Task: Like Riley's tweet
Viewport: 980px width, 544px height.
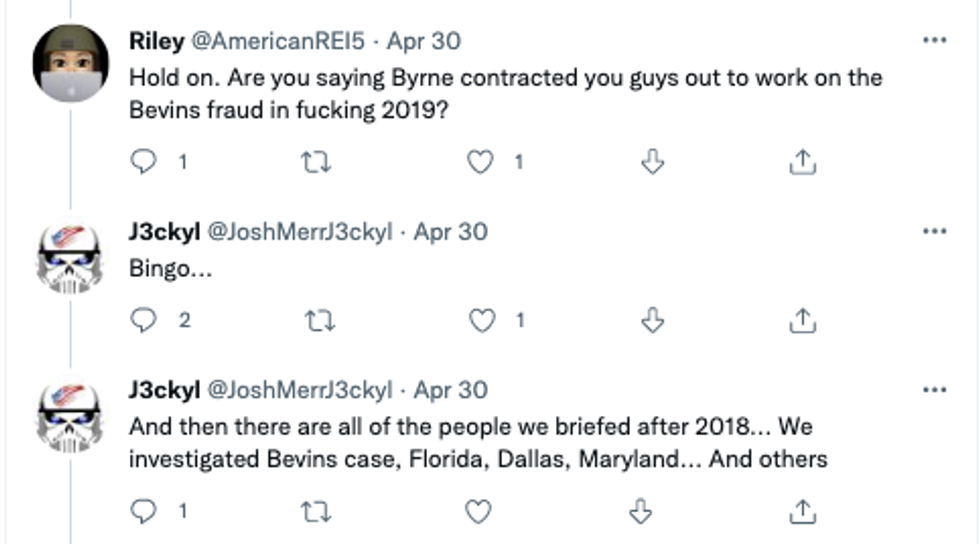Action: point(481,162)
